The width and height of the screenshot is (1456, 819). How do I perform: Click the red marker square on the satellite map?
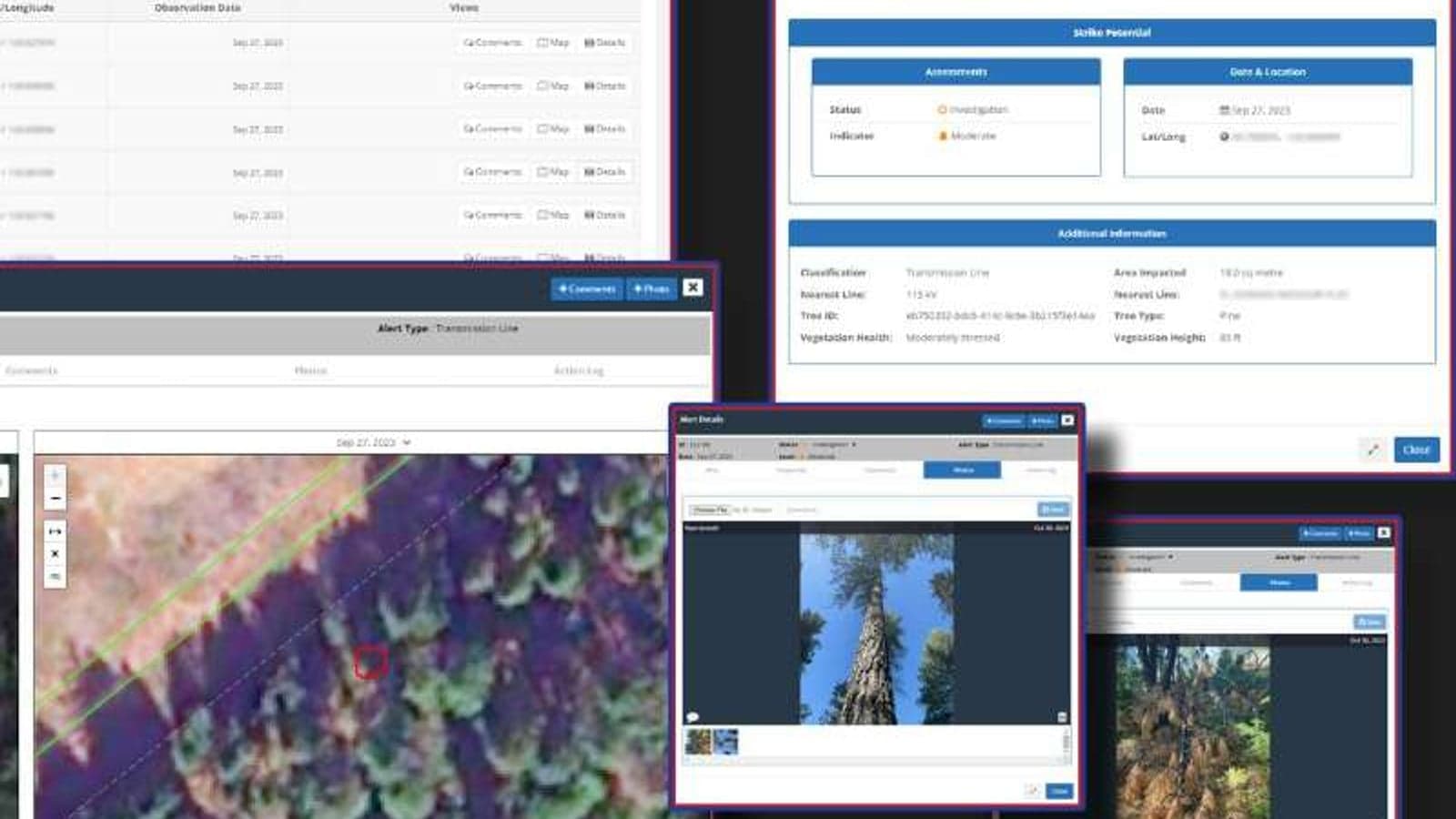pos(370,662)
